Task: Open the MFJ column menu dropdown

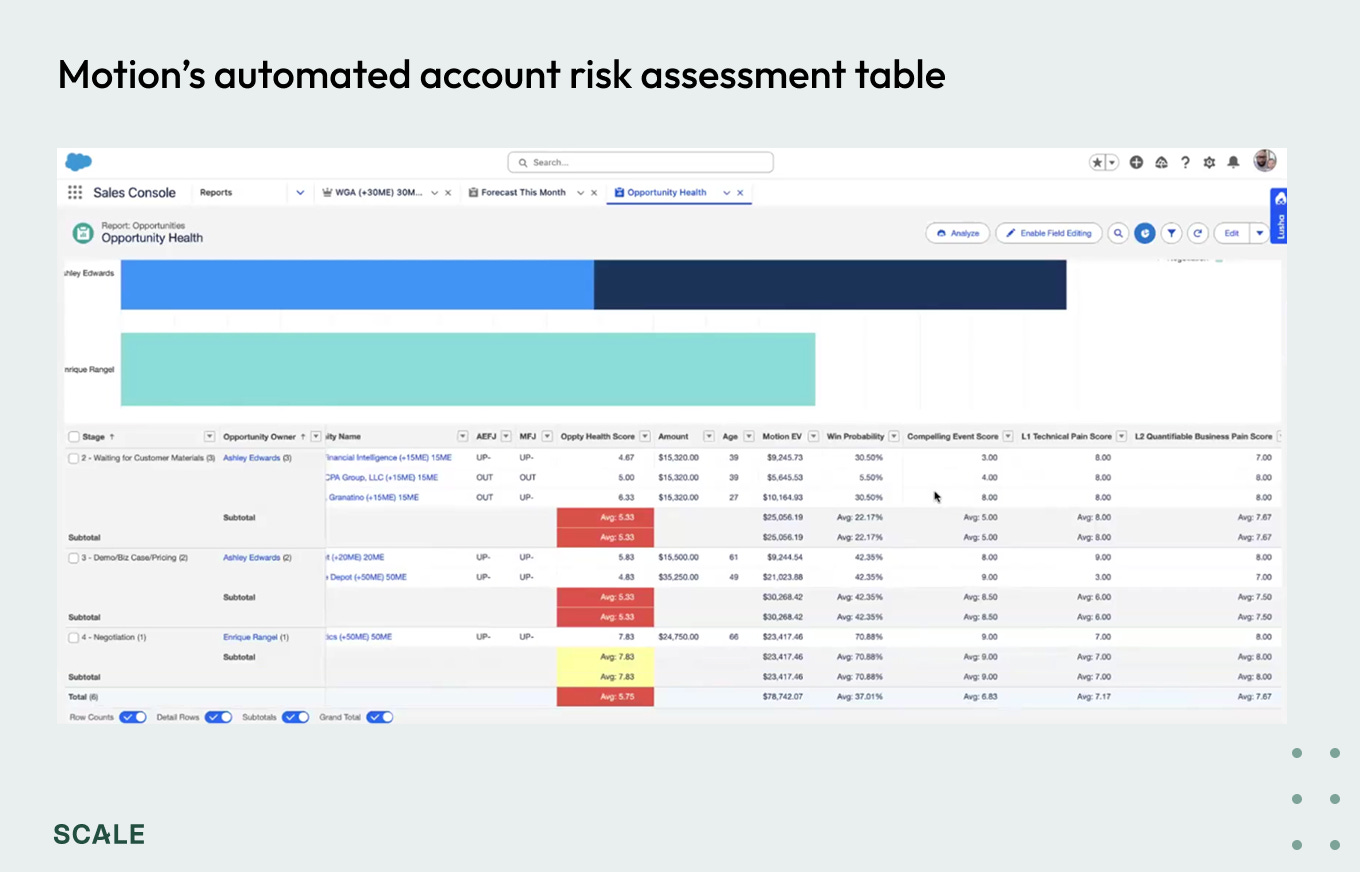Action: [548, 437]
